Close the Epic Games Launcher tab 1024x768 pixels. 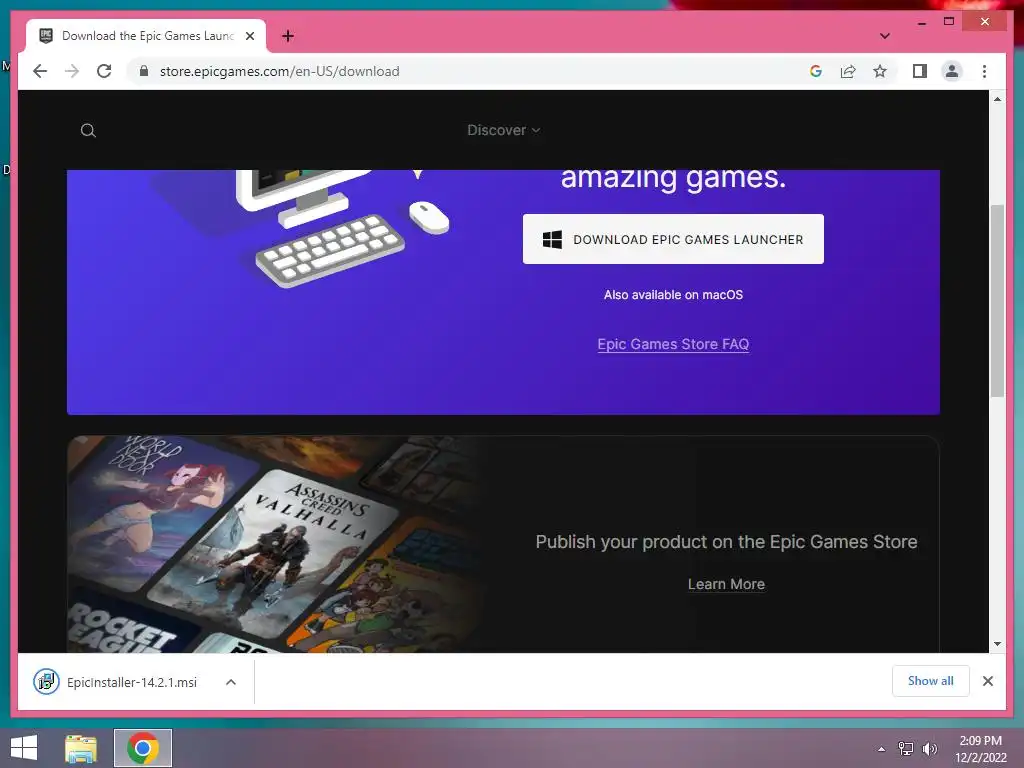[x=249, y=36]
